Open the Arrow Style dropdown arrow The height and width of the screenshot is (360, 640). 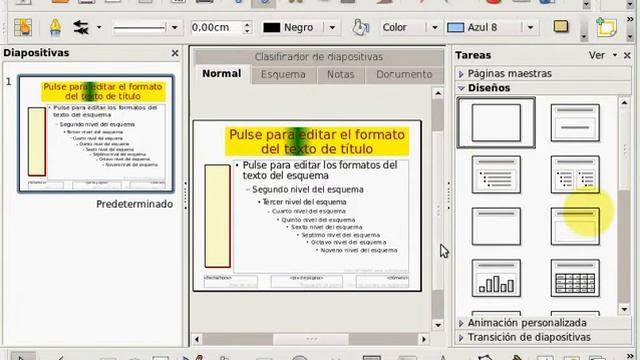99,28
